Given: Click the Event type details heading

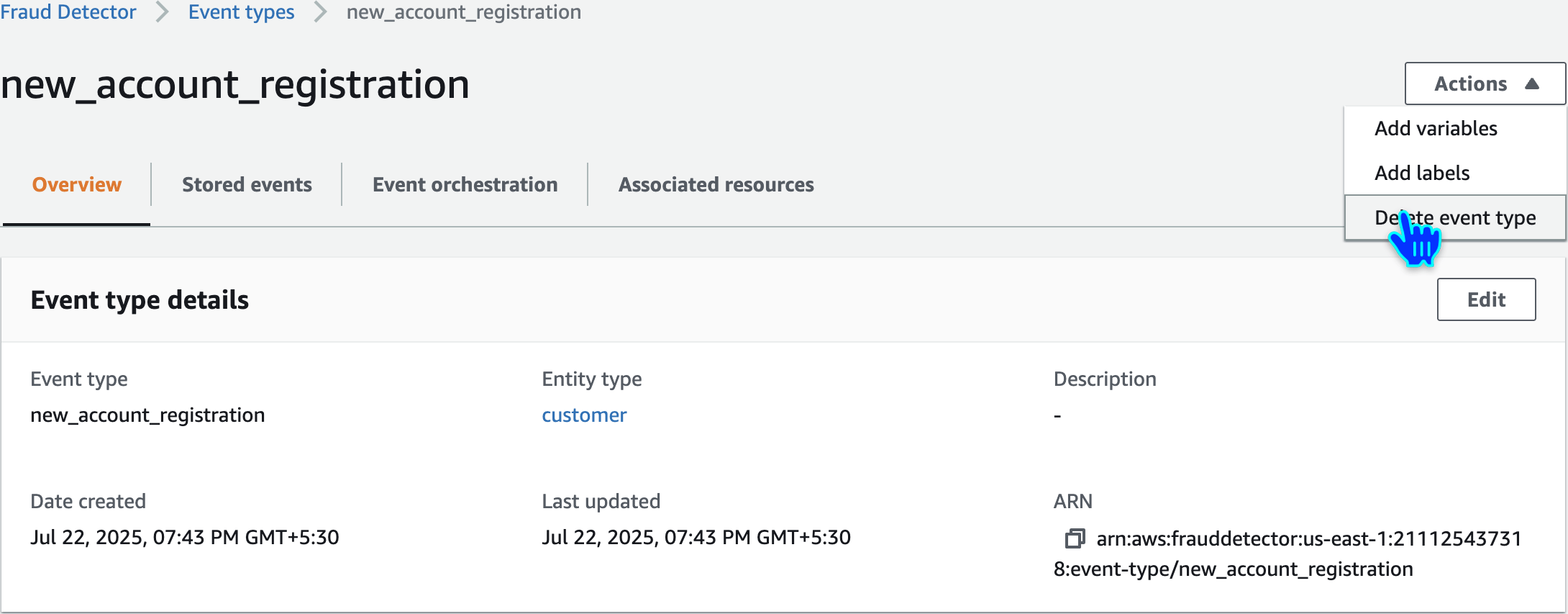Looking at the screenshot, I should point(140,300).
